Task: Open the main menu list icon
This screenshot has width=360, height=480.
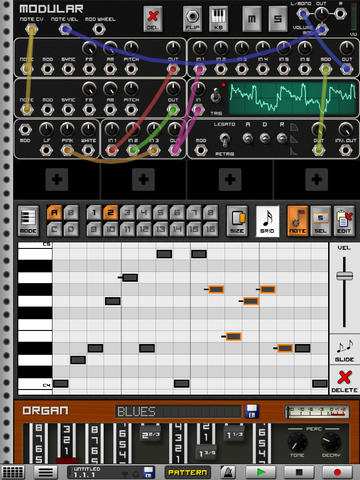Action: pos(46,472)
